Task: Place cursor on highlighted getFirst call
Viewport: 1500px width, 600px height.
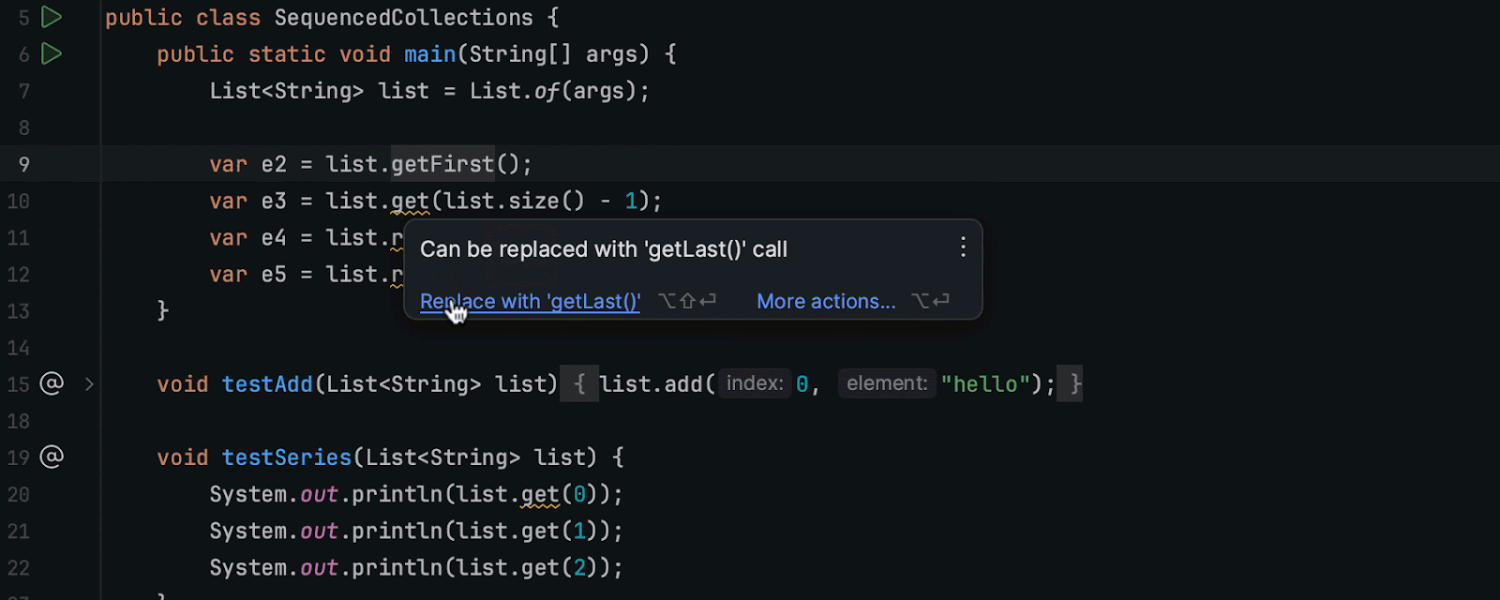Action: pos(442,164)
